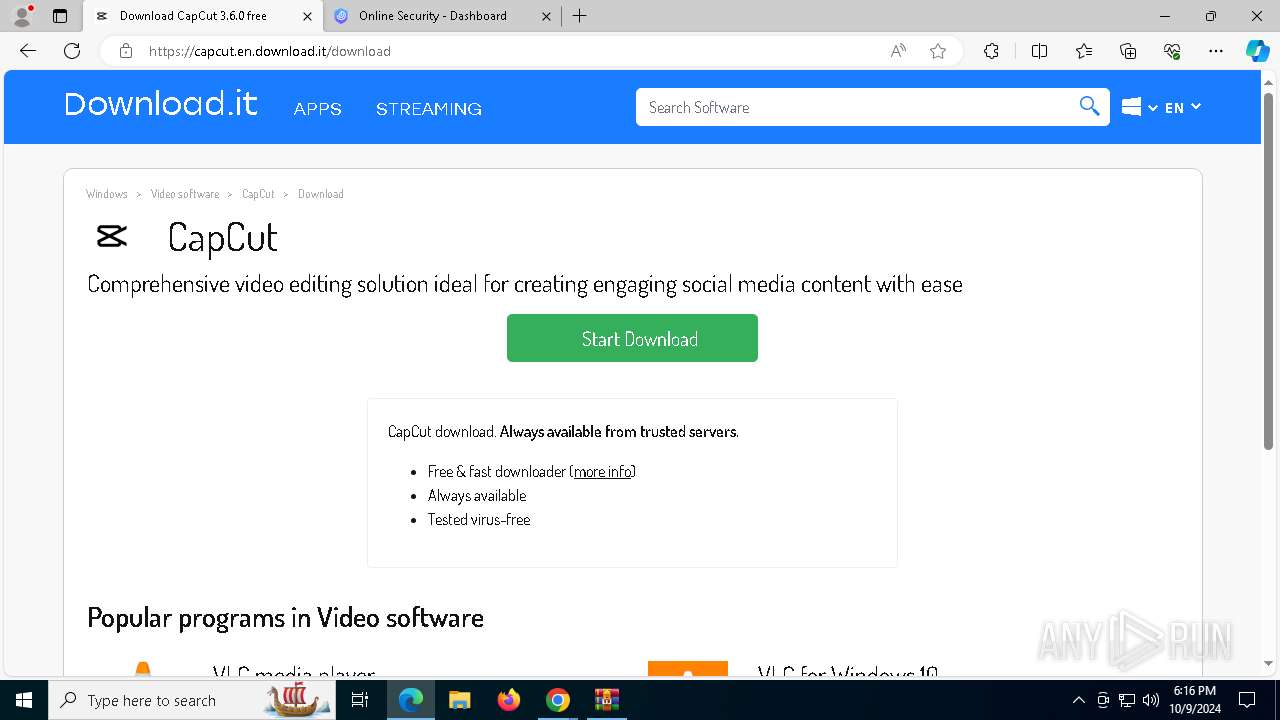The width and height of the screenshot is (1280, 720).
Task: Expand the EN language dropdown
Action: (1183, 107)
